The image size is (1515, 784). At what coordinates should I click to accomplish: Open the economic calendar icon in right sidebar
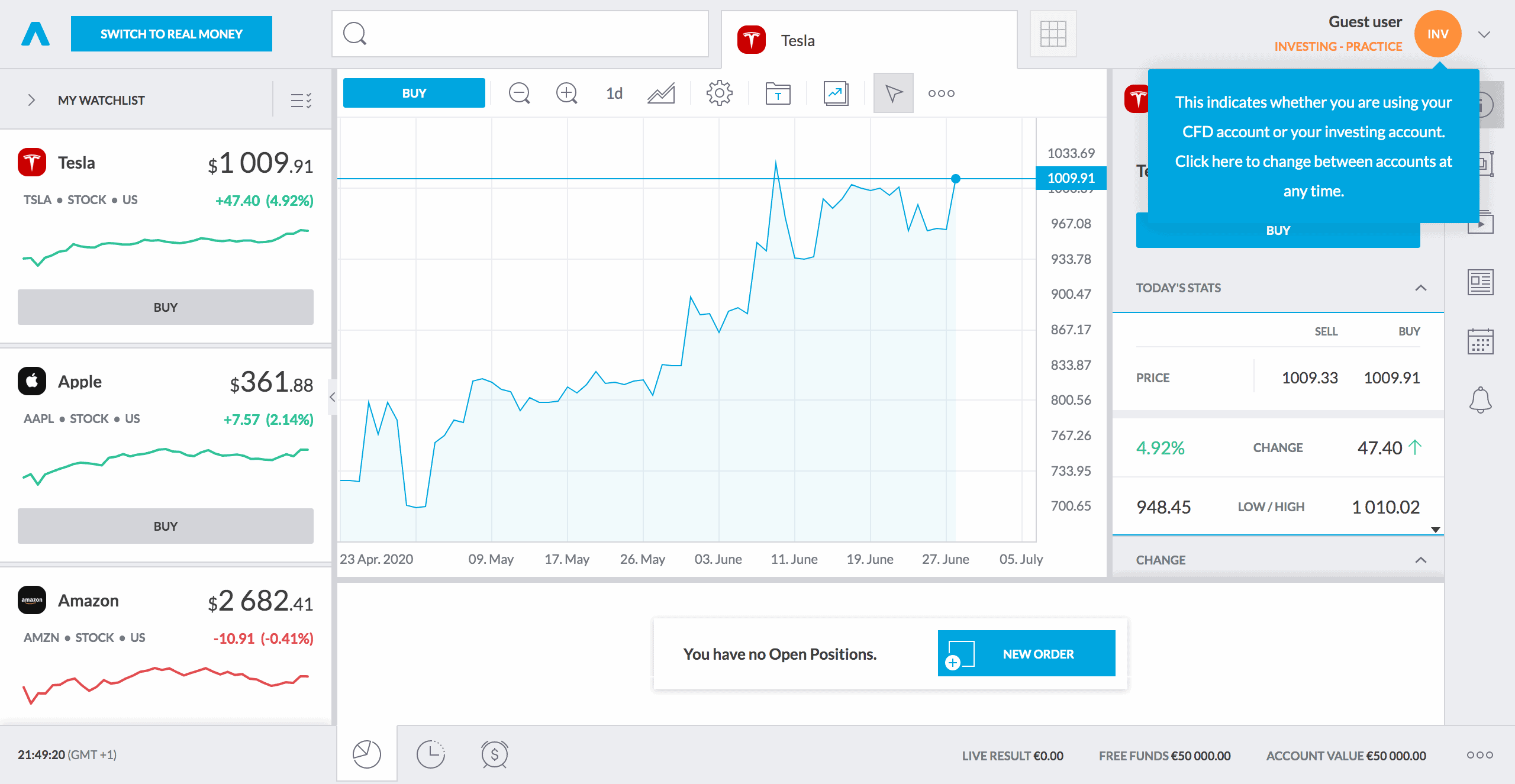point(1480,341)
